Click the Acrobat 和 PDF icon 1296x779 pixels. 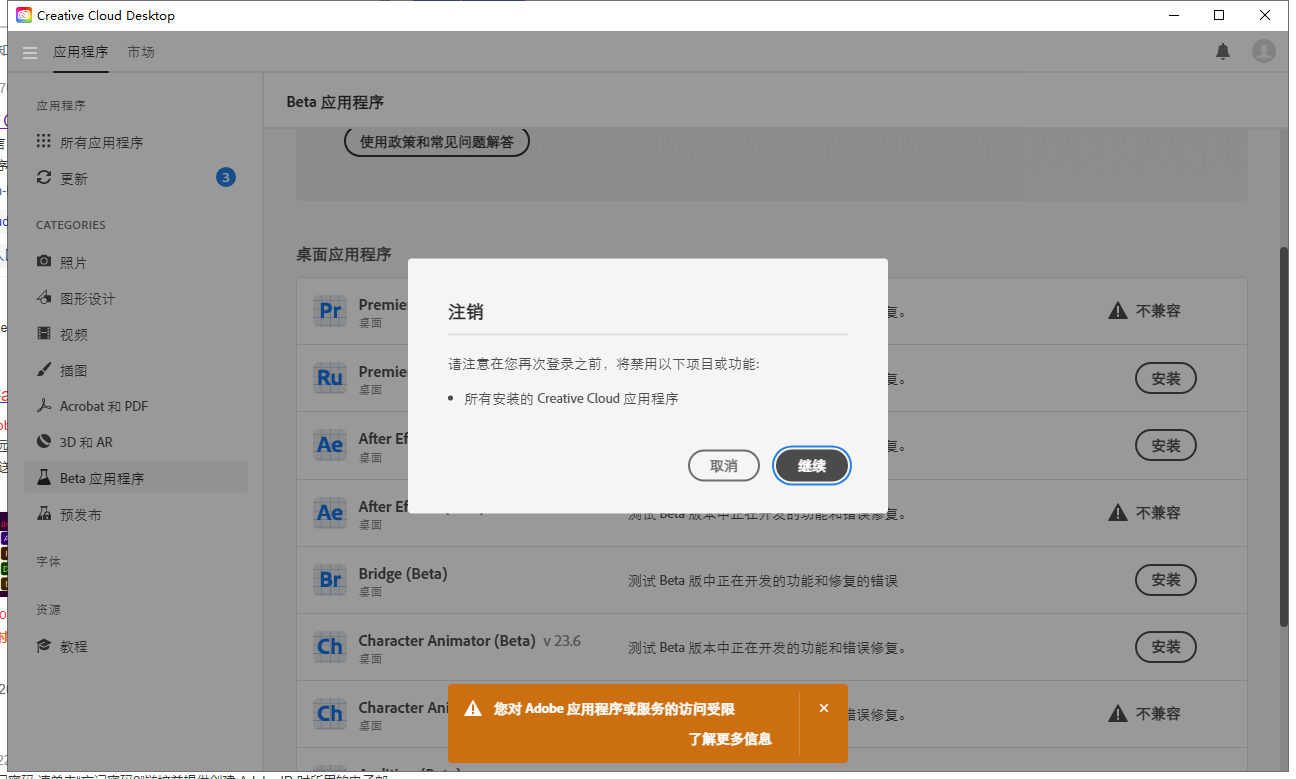click(x=44, y=406)
